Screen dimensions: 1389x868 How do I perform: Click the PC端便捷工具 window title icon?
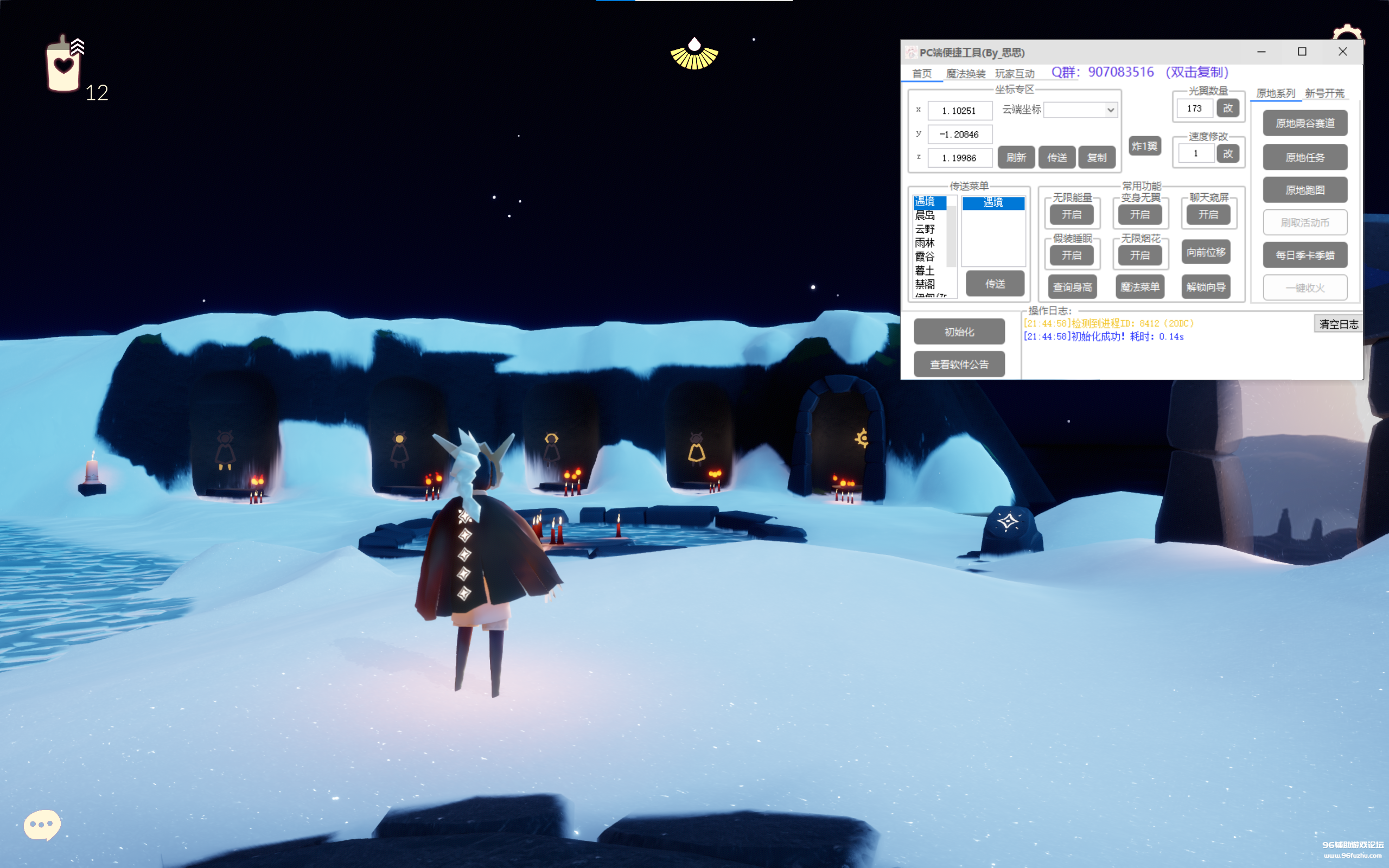coord(911,53)
